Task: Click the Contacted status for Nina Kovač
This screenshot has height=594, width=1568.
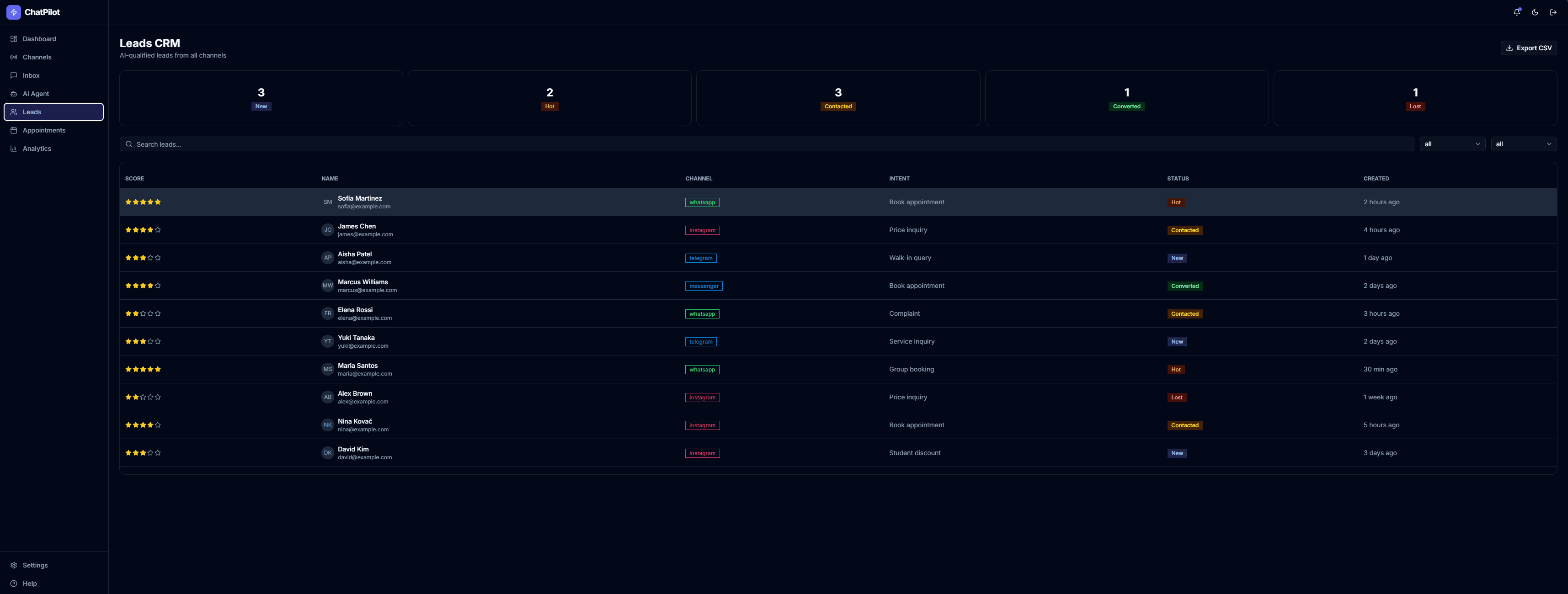Action: pyautogui.click(x=1184, y=425)
